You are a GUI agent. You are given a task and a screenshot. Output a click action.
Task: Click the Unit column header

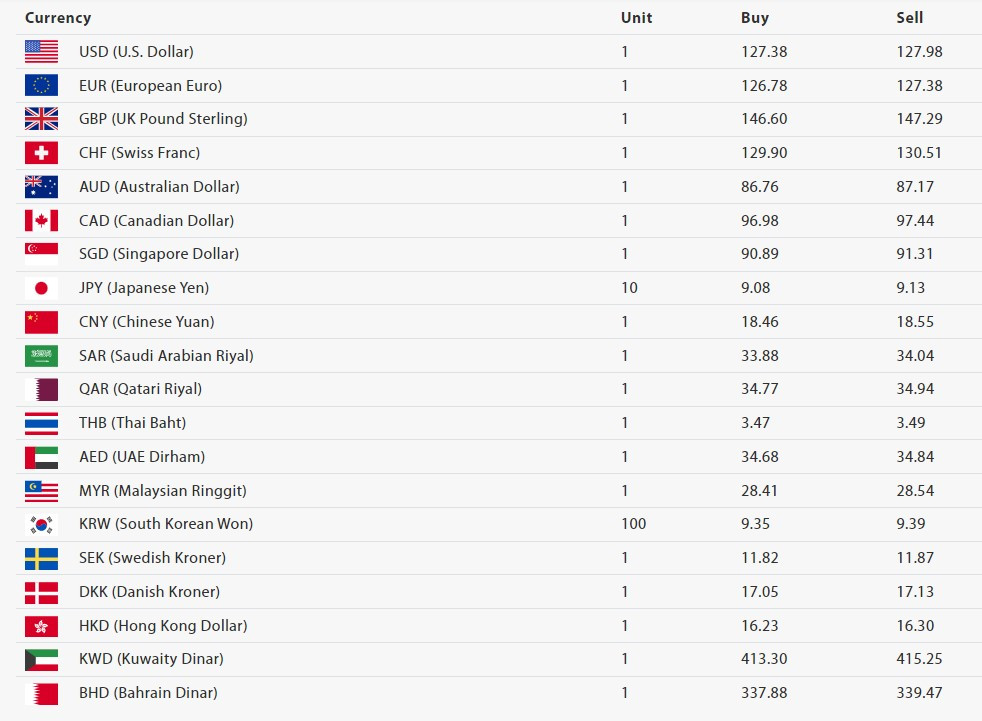(x=636, y=18)
